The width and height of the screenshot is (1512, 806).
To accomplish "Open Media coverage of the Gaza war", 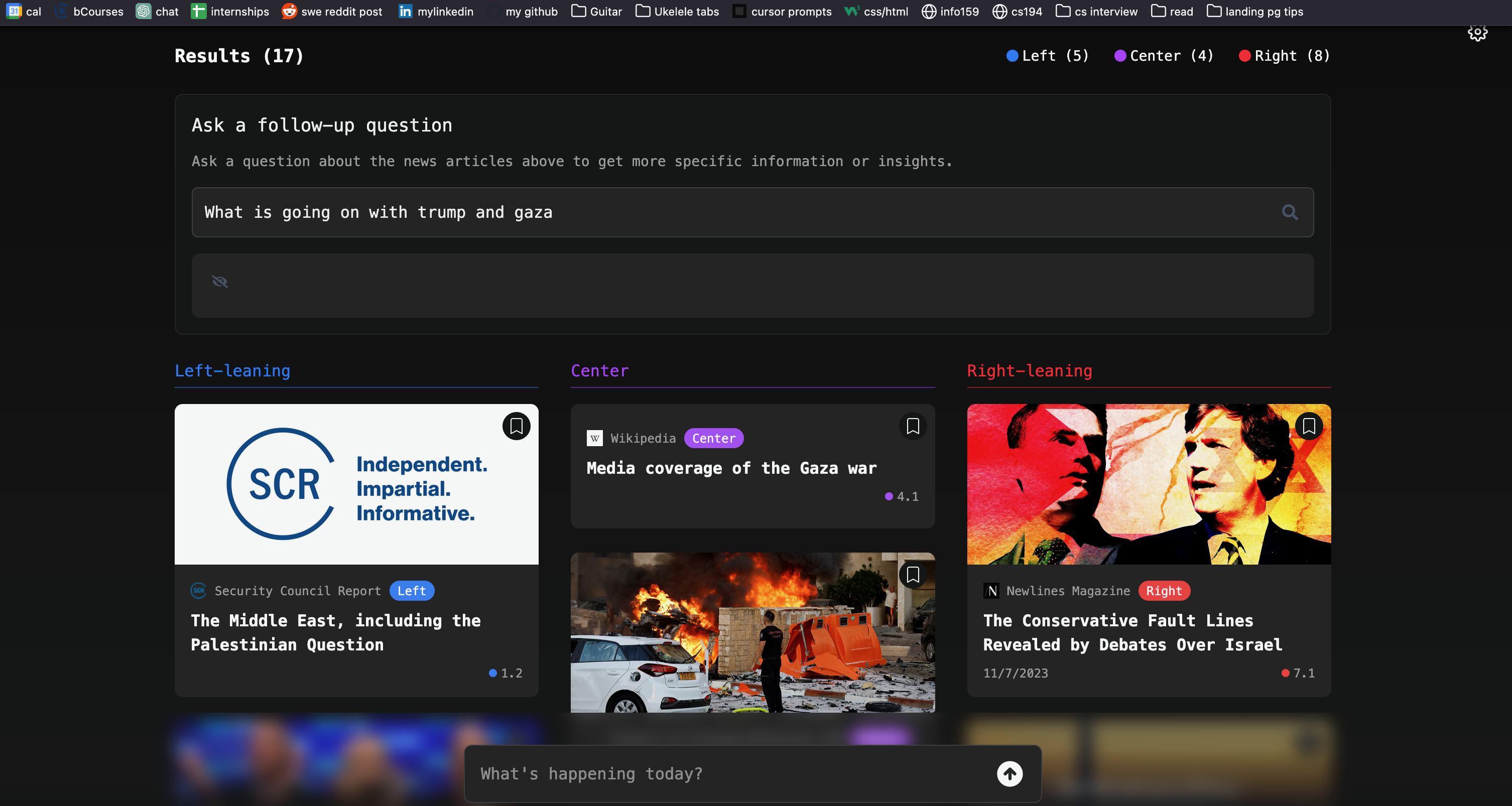I will 731,468.
